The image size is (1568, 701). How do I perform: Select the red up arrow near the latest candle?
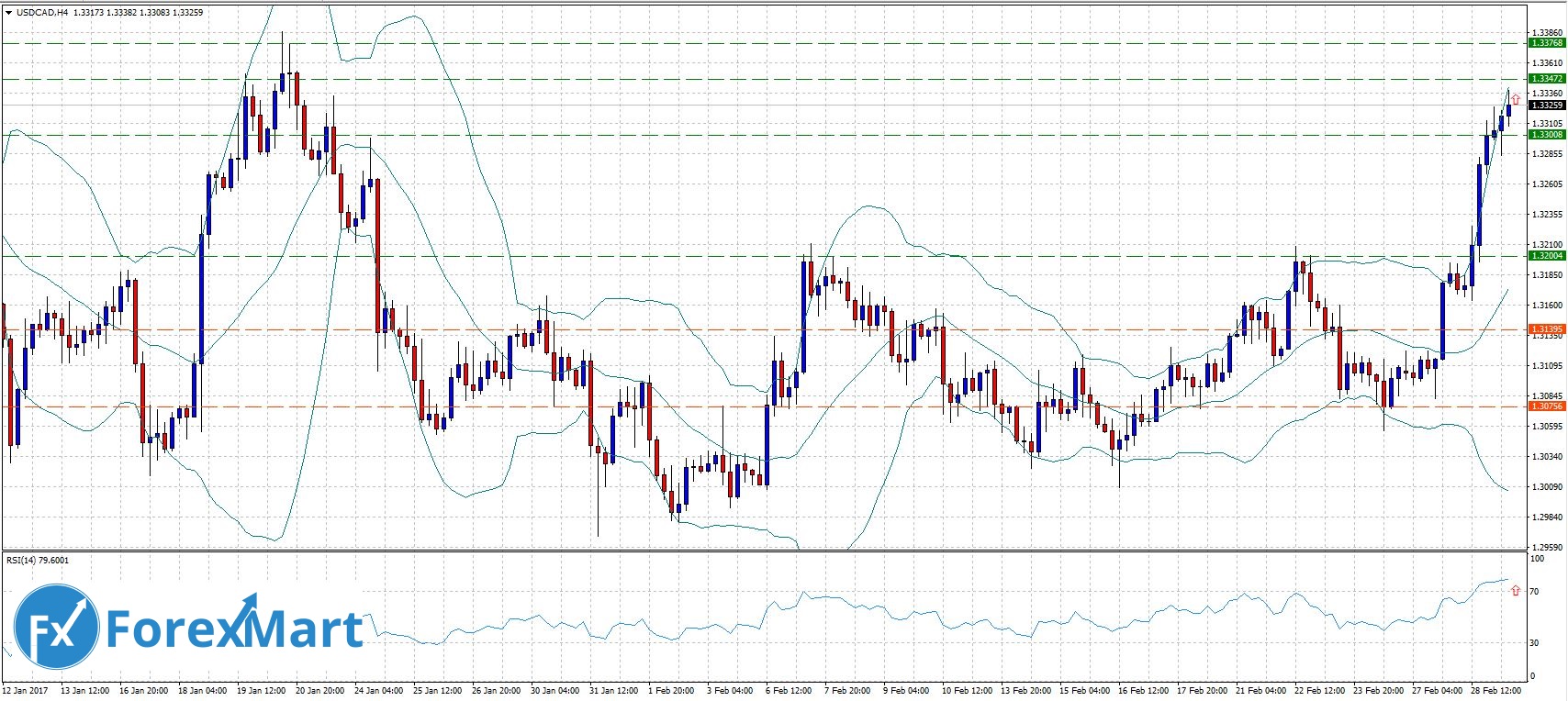1516,99
